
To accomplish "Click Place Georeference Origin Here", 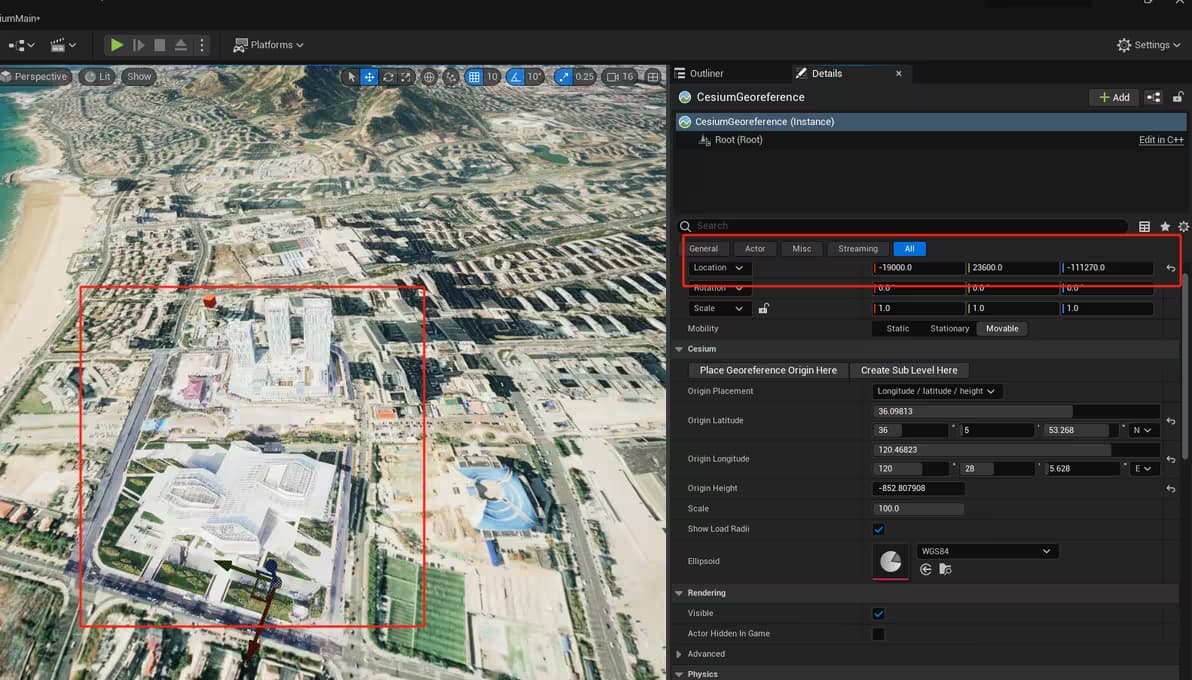I will [768, 370].
